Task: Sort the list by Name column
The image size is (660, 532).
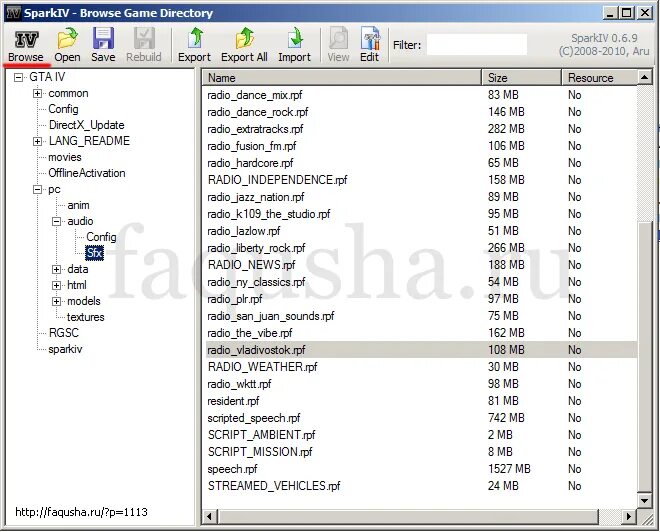Action: 341,78
